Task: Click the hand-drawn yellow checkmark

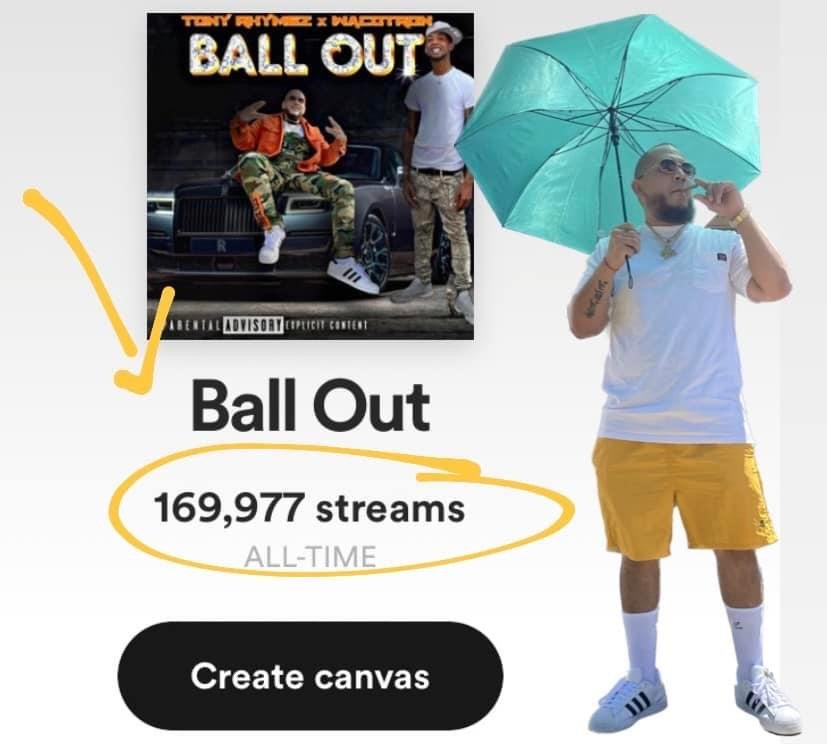Action: pyautogui.click(x=98, y=293)
